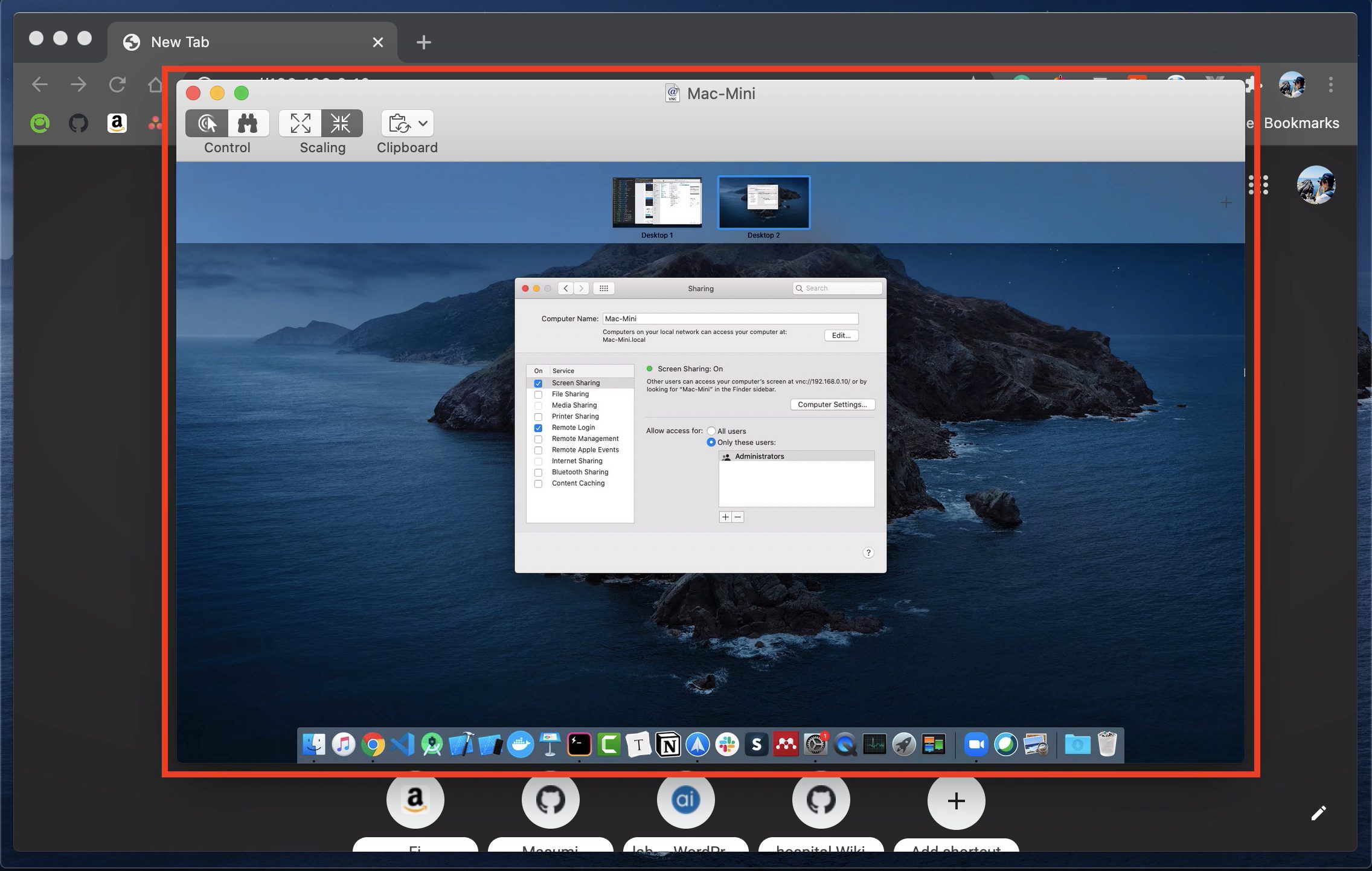Reload the page in Chrome
Viewport: 1372px width, 871px height.
point(117,85)
